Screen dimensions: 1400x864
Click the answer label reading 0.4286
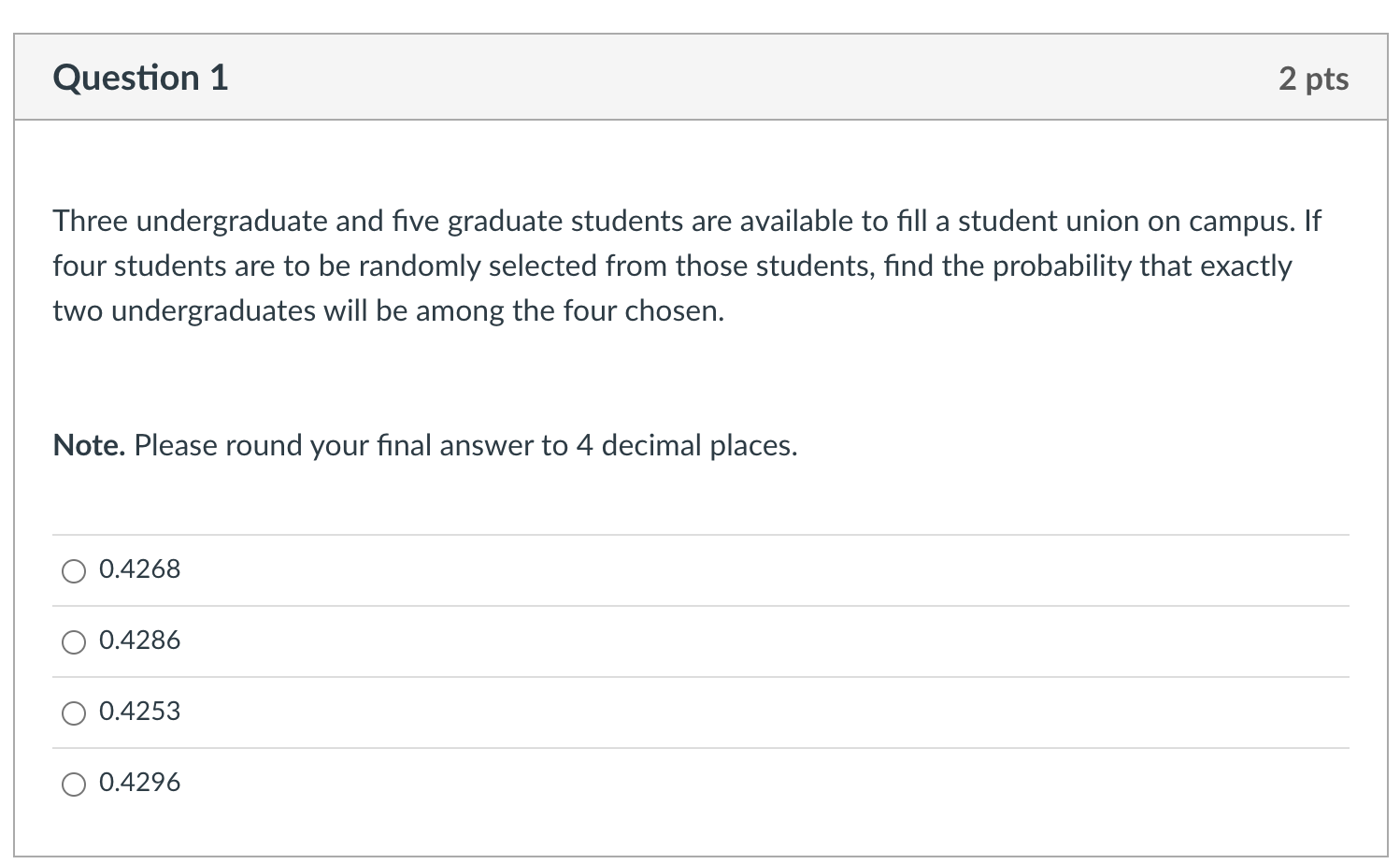(x=139, y=641)
